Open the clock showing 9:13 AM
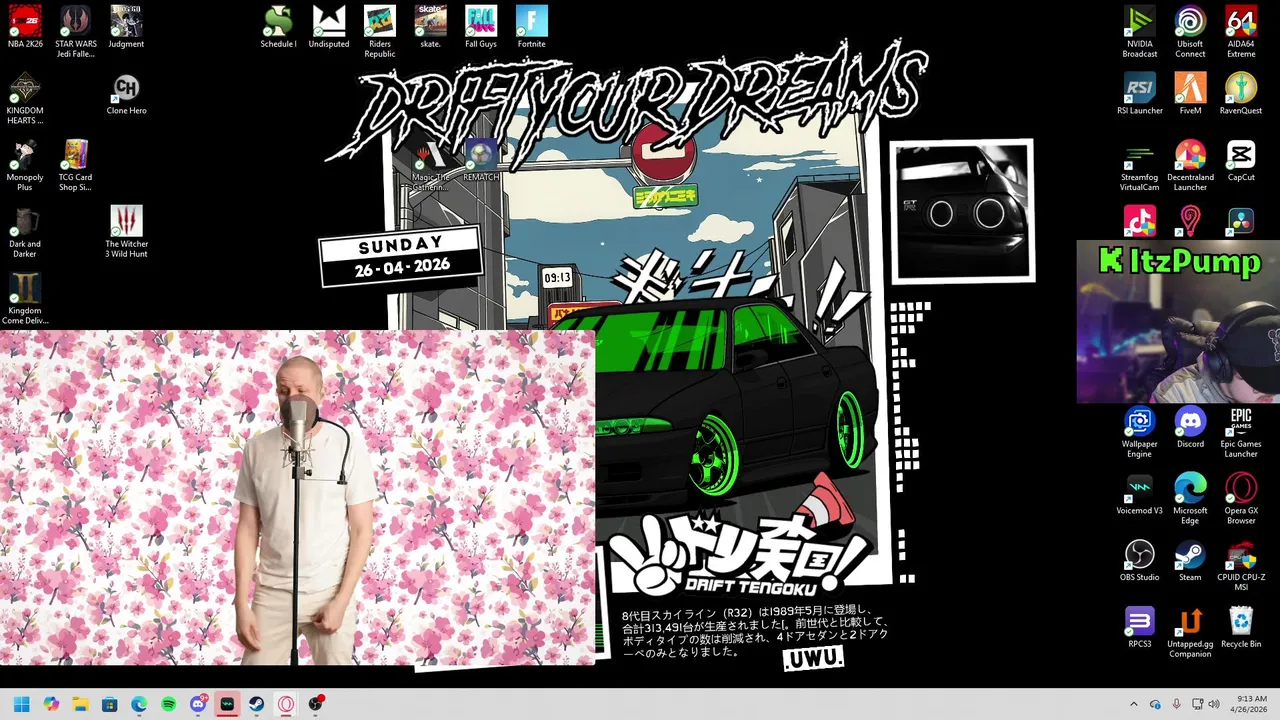 [1251, 704]
